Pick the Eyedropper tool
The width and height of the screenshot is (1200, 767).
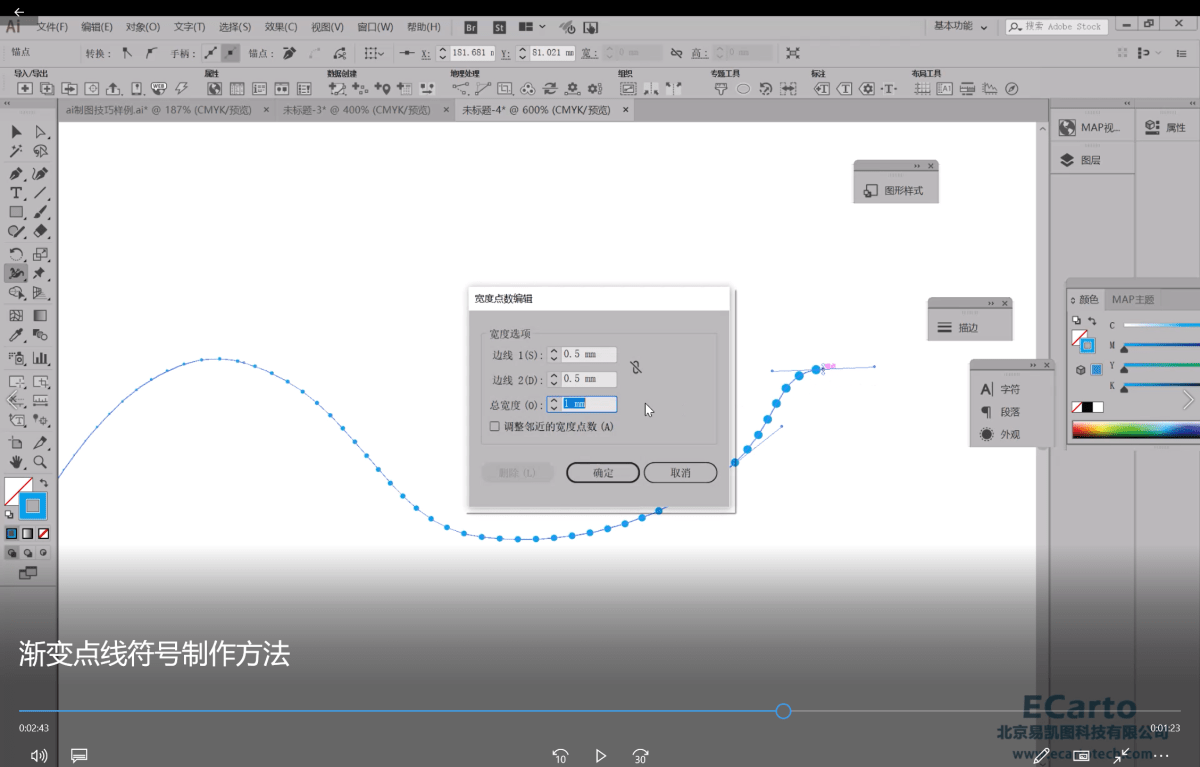tap(16, 336)
